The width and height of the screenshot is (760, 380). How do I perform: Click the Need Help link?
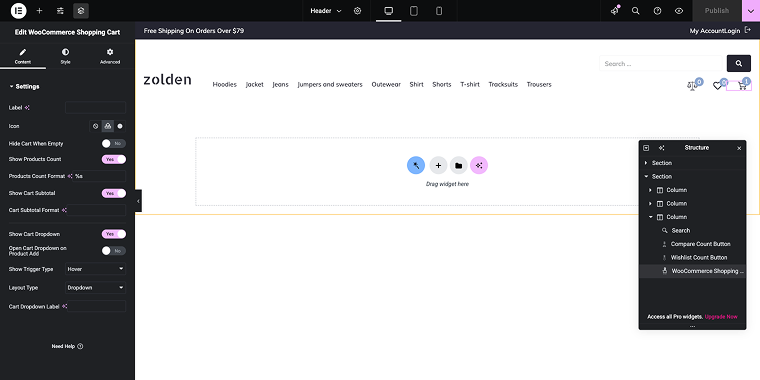click(x=67, y=347)
